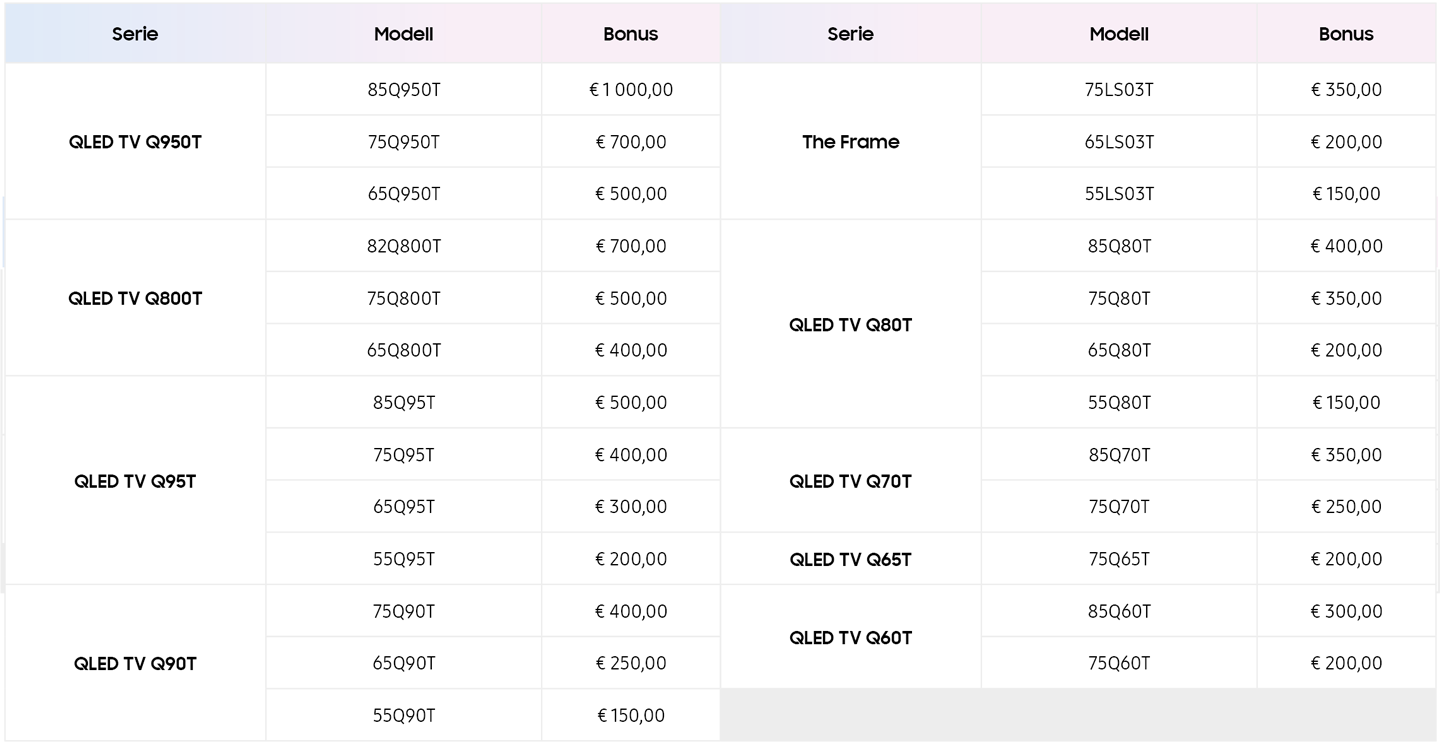Select the 82Q800T model entry
The image size is (1440, 755).
404,246
